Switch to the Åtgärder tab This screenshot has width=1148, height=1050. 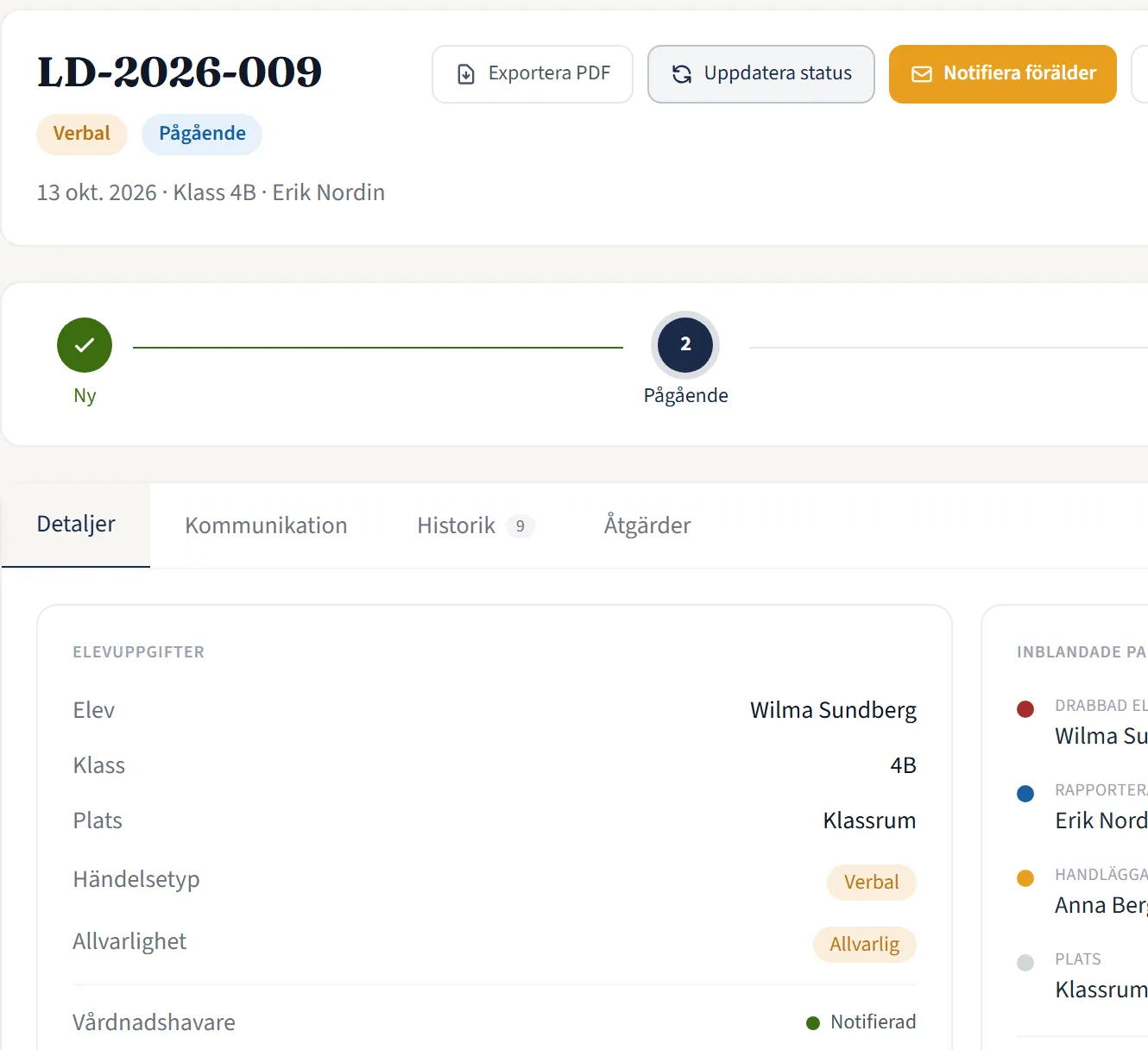[x=647, y=525]
